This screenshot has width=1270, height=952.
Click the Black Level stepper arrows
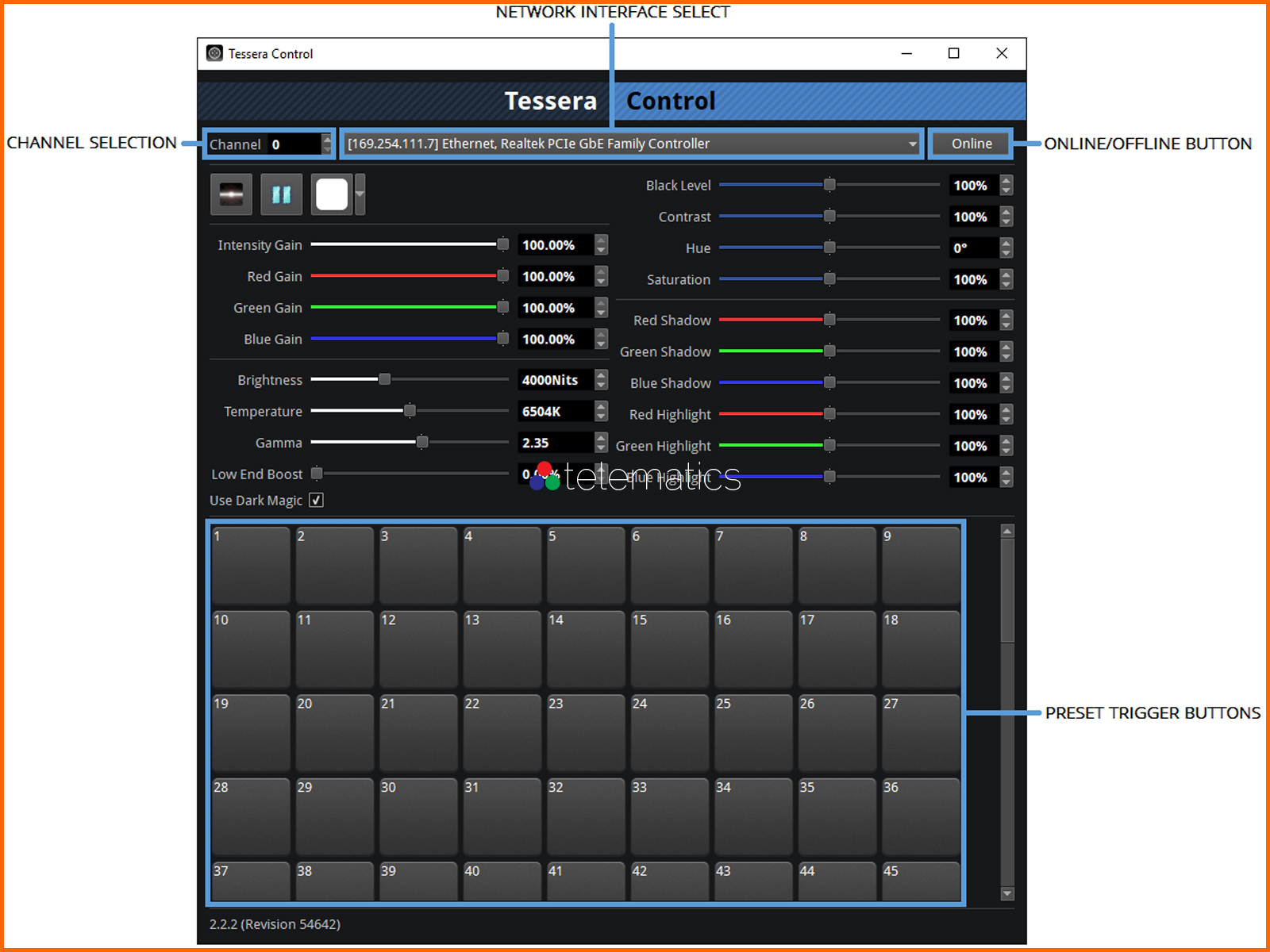(1006, 185)
